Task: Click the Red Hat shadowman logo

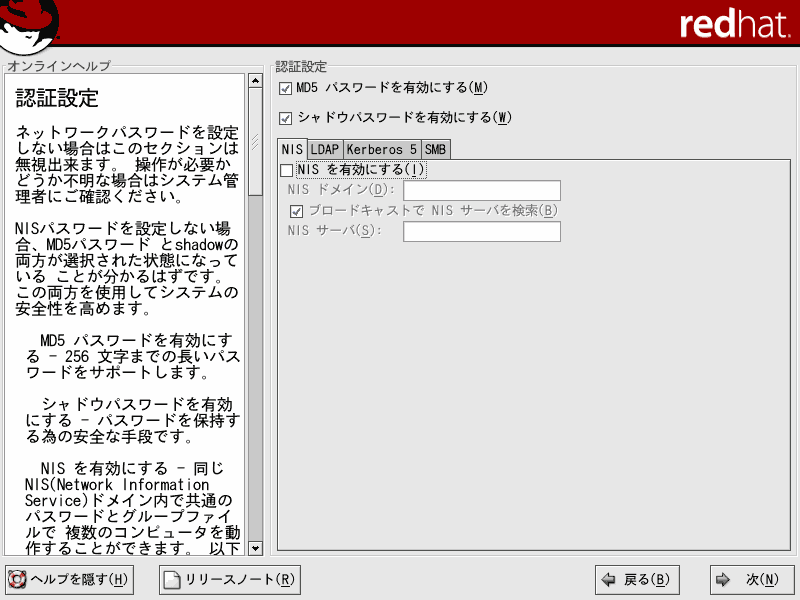Action: [x=30, y=26]
